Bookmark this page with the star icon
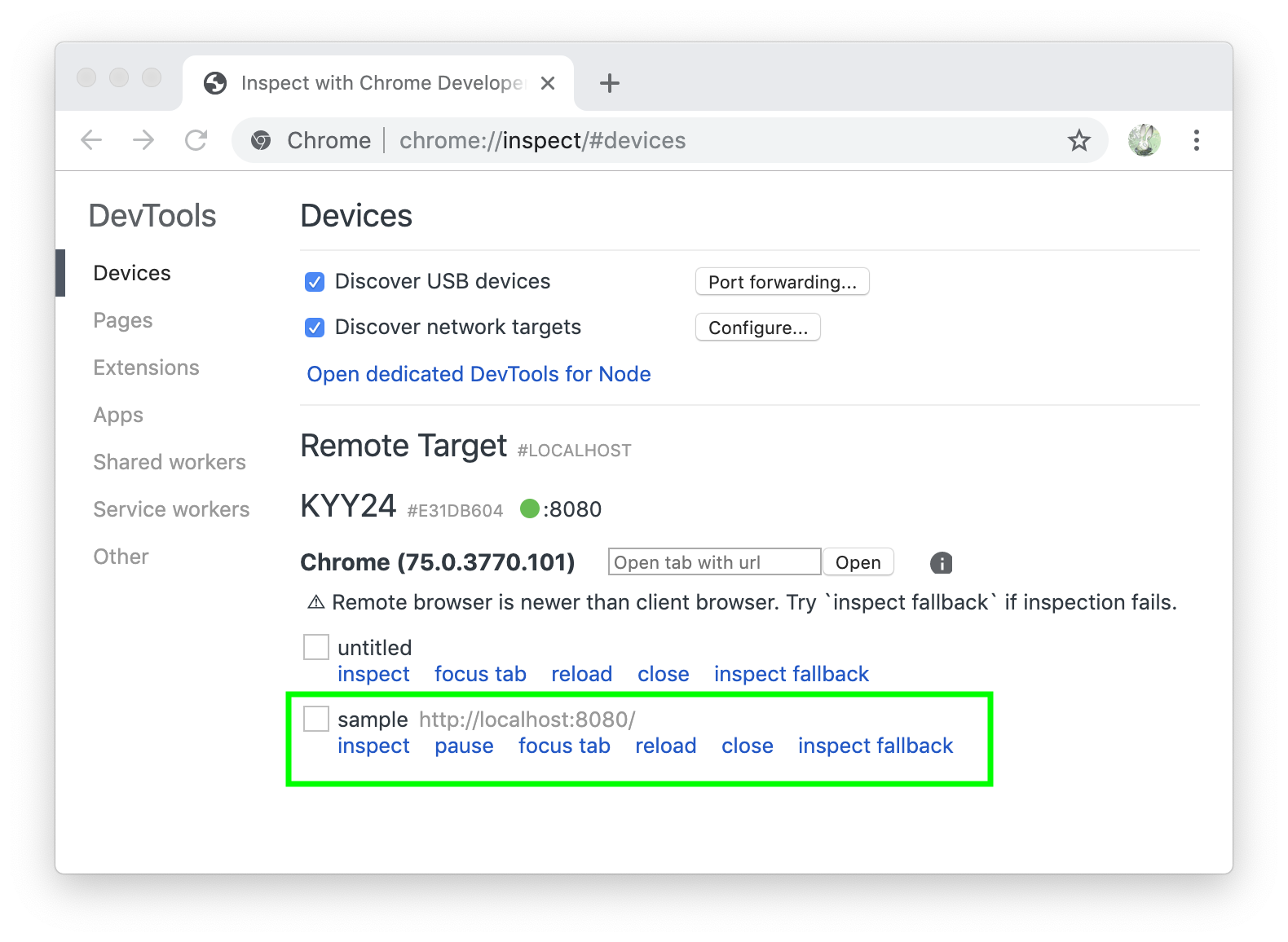 [1079, 140]
